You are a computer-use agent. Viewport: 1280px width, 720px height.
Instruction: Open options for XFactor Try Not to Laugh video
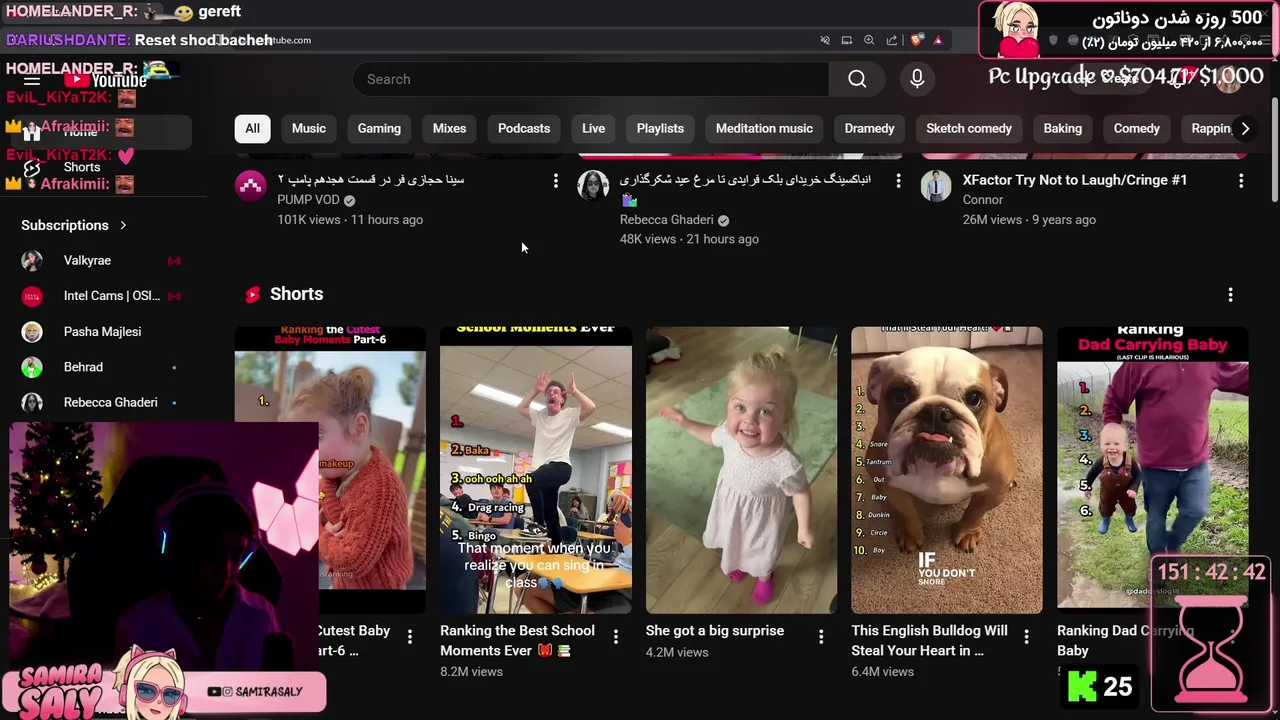[1241, 180]
